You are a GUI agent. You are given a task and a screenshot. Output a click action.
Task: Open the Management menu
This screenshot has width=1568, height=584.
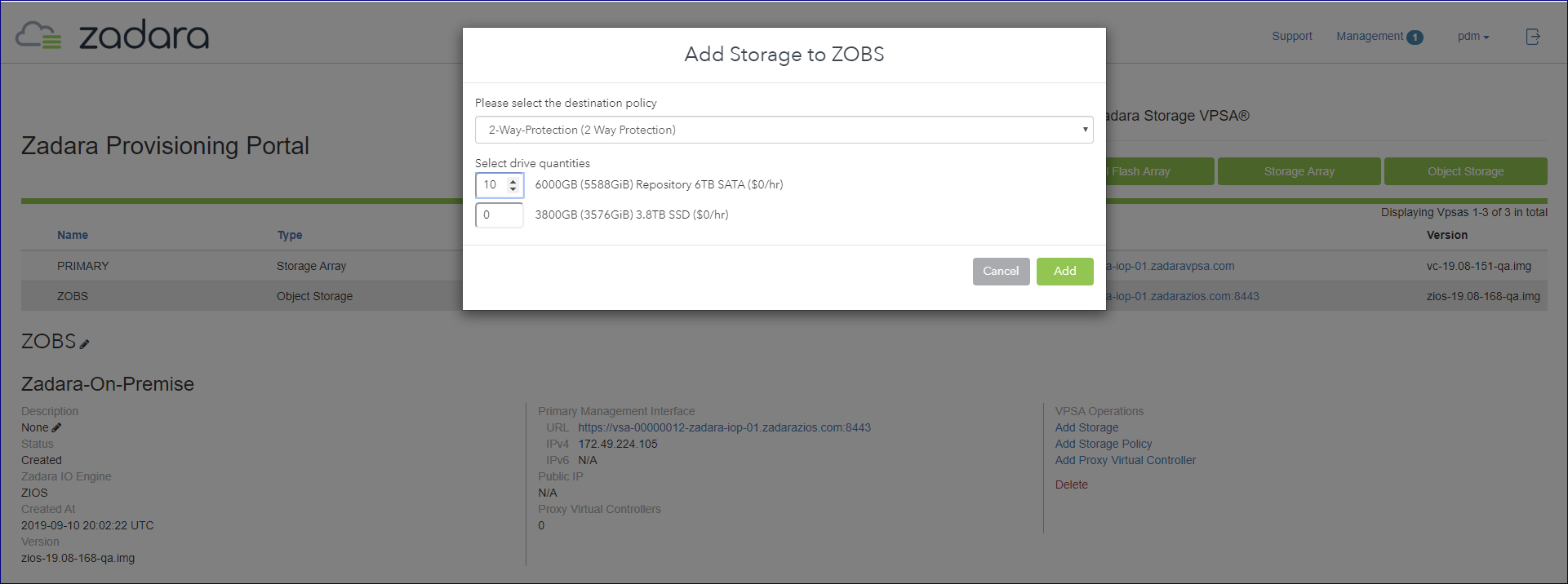[1369, 37]
